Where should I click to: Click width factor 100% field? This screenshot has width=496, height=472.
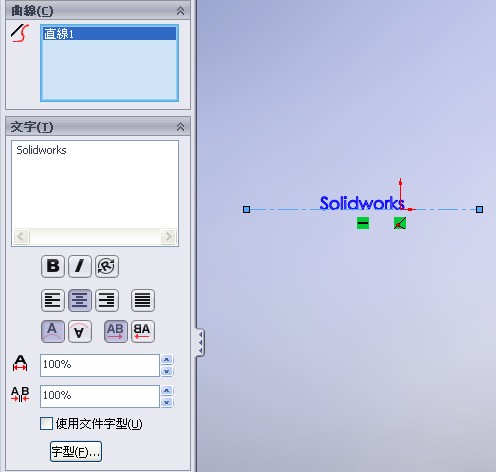click(x=100, y=365)
